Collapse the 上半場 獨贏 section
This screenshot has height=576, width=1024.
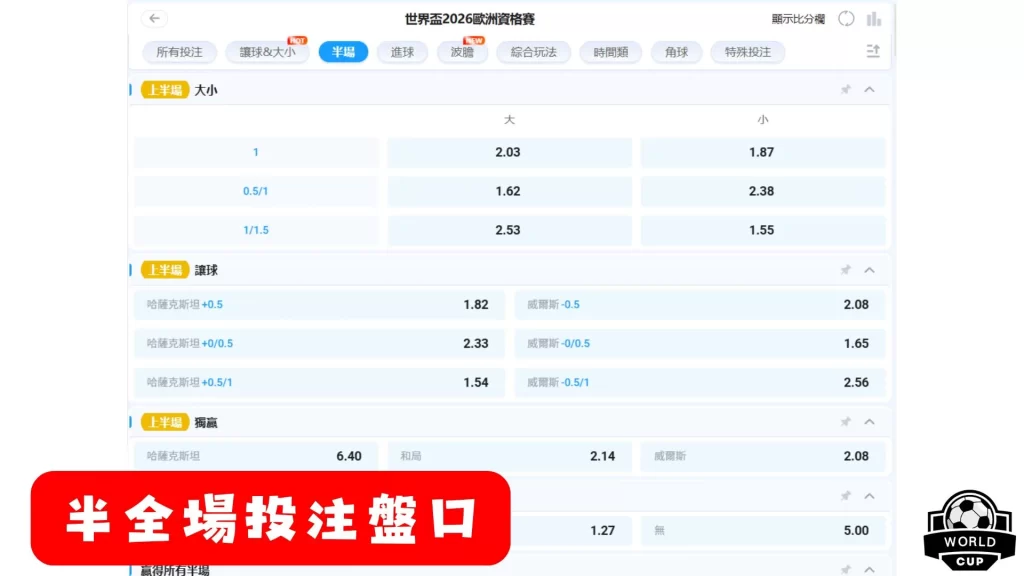pos(869,421)
